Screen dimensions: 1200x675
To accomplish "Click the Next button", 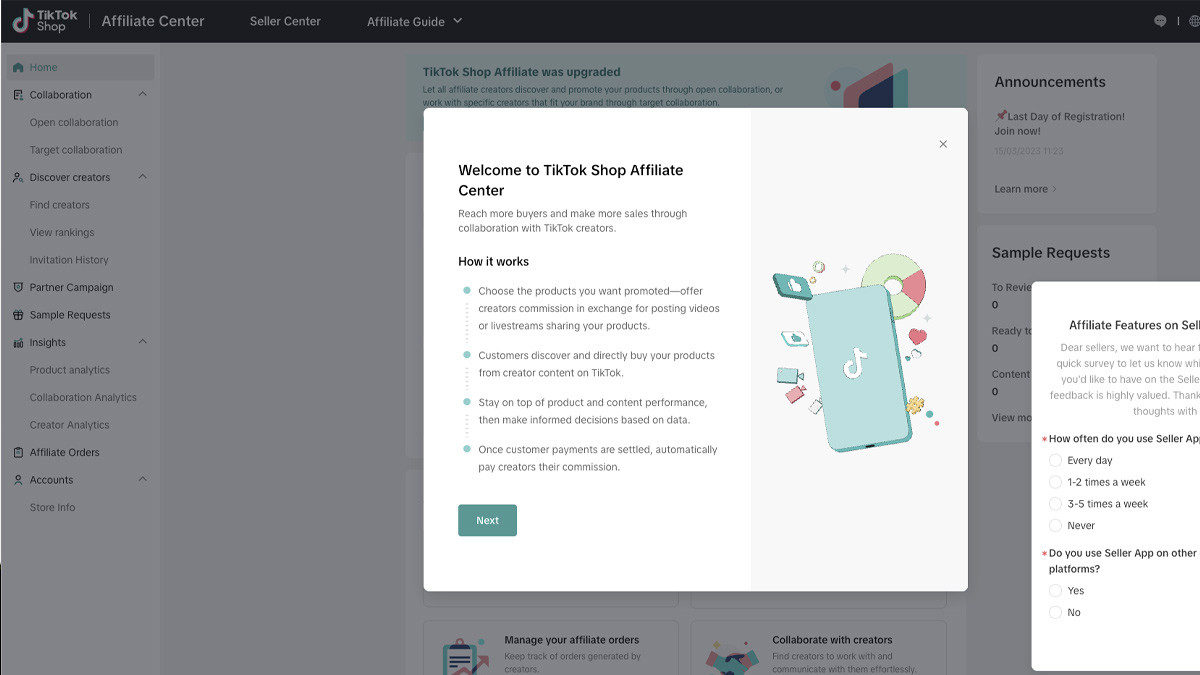I will 487,520.
